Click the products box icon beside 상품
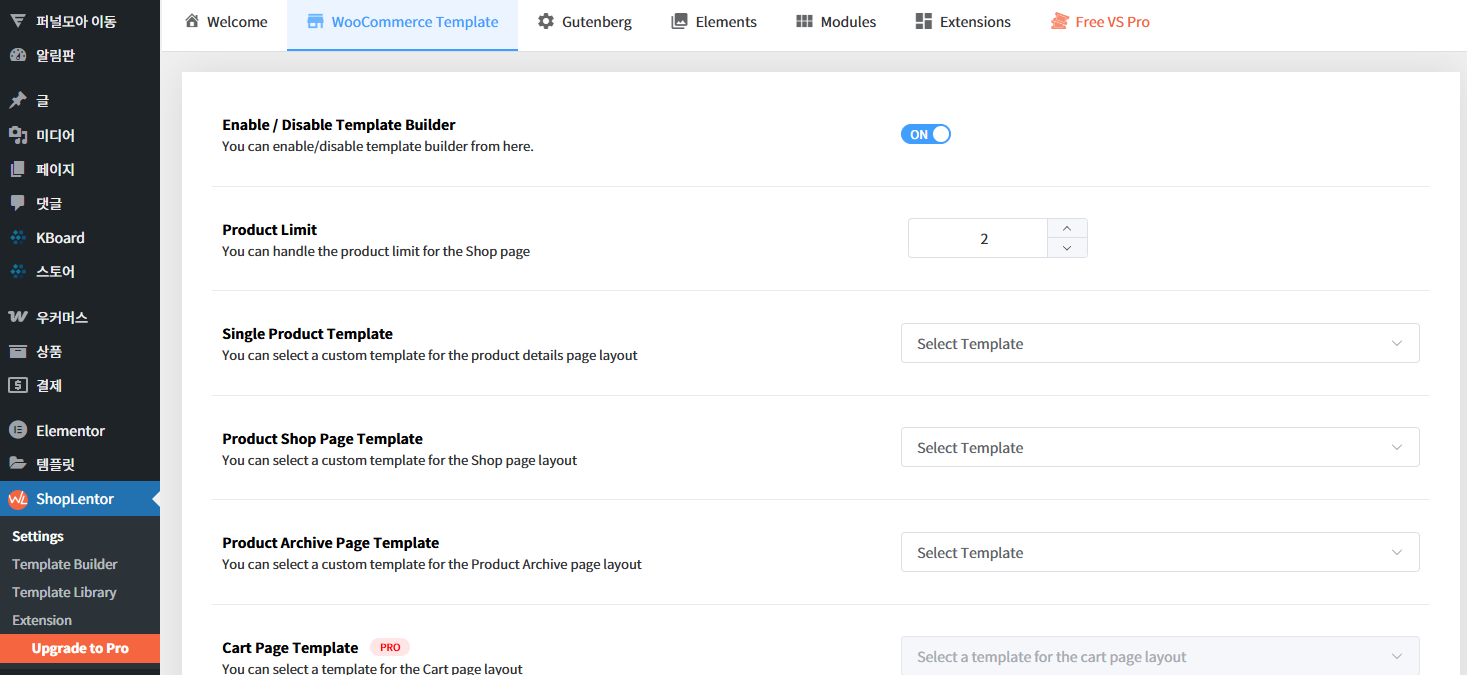Screen dimensions: 1467x675 (17, 351)
